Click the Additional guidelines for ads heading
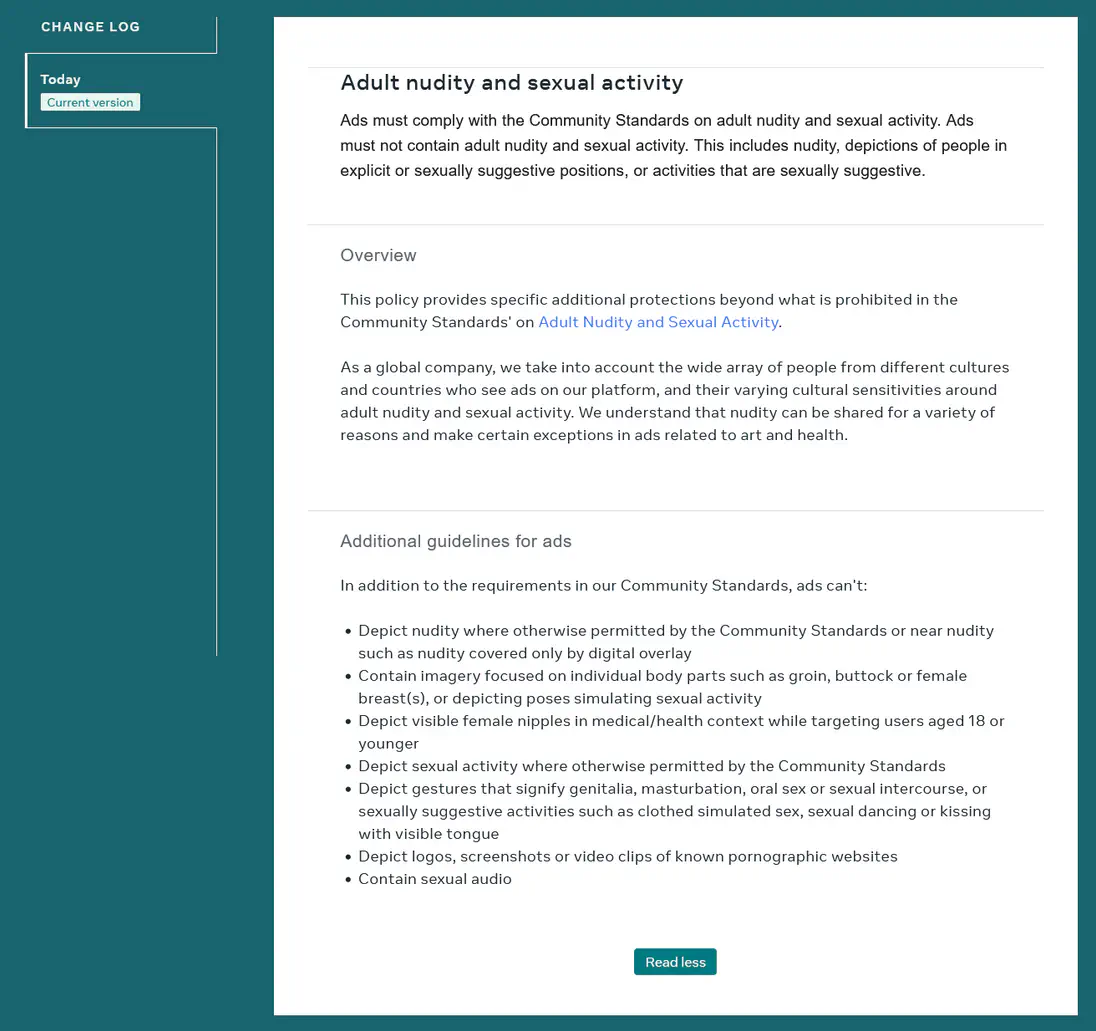 tap(455, 541)
